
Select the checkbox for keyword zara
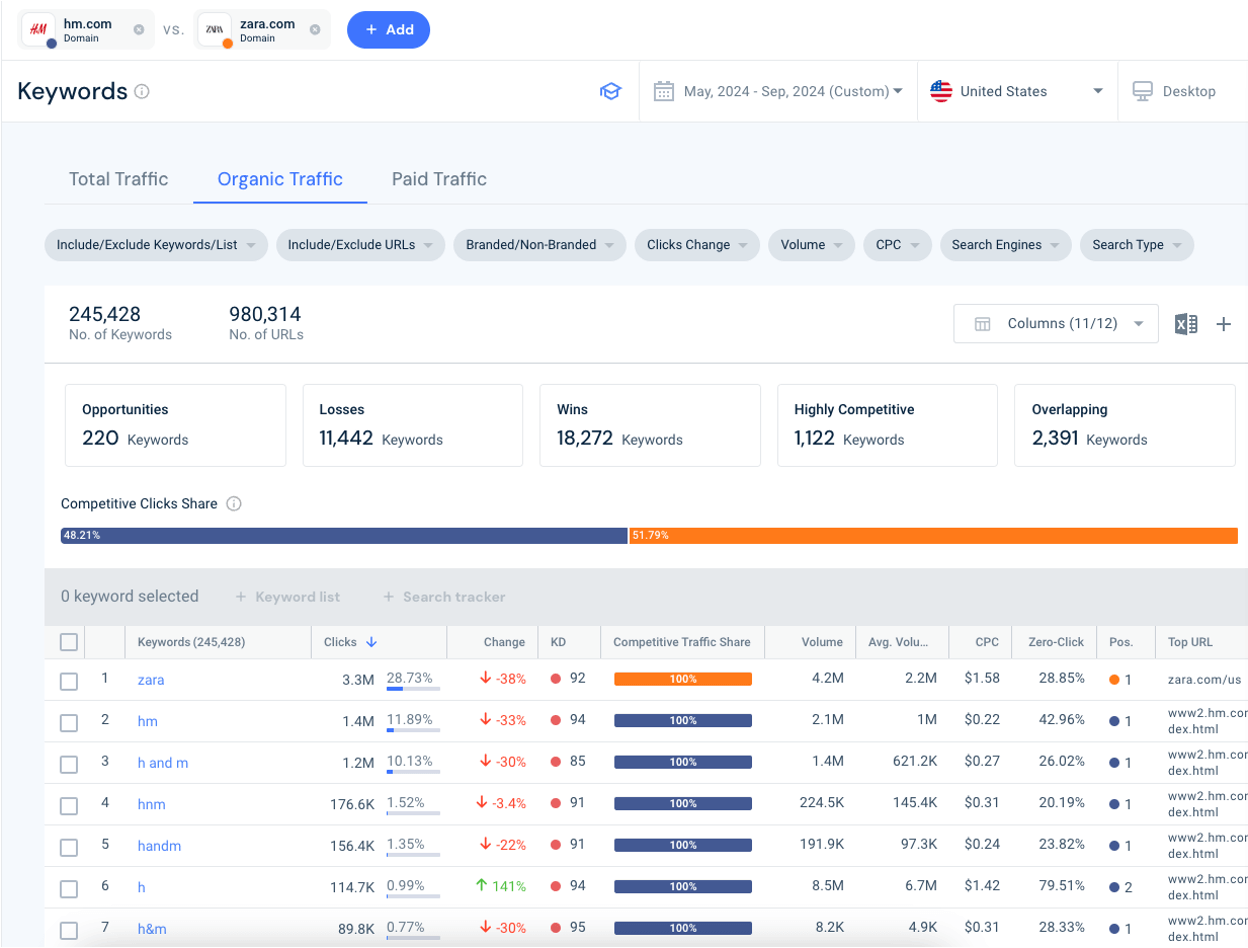coord(68,680)
